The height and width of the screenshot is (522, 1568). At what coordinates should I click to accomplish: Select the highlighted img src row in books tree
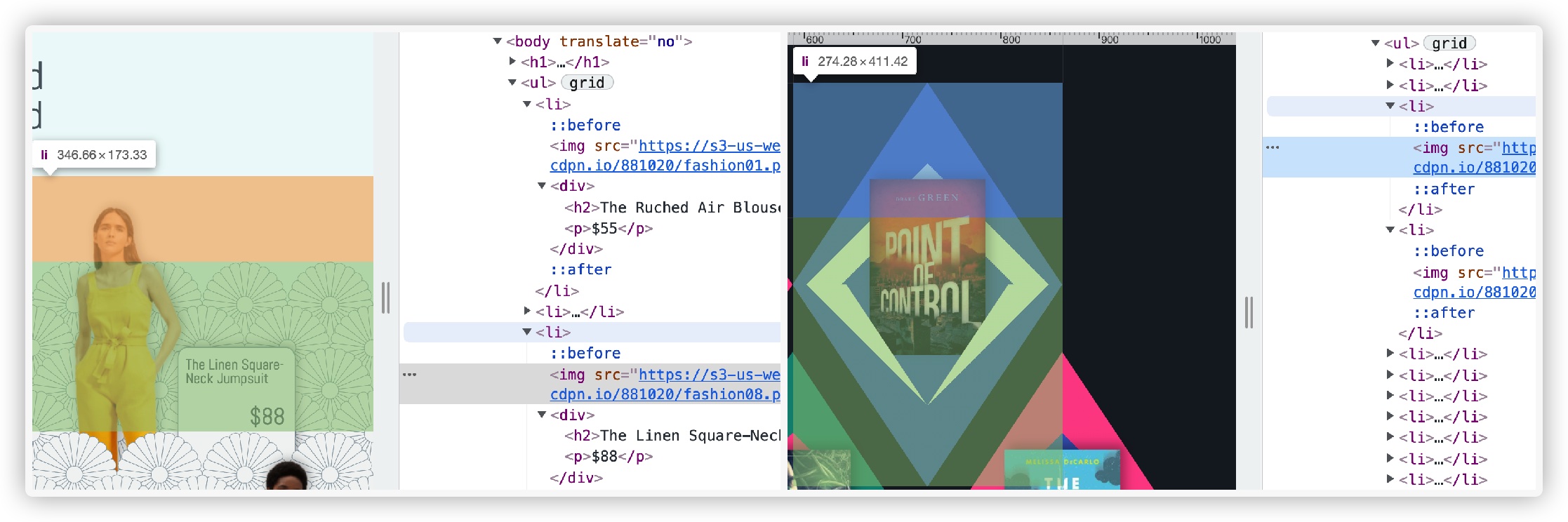1399,157
